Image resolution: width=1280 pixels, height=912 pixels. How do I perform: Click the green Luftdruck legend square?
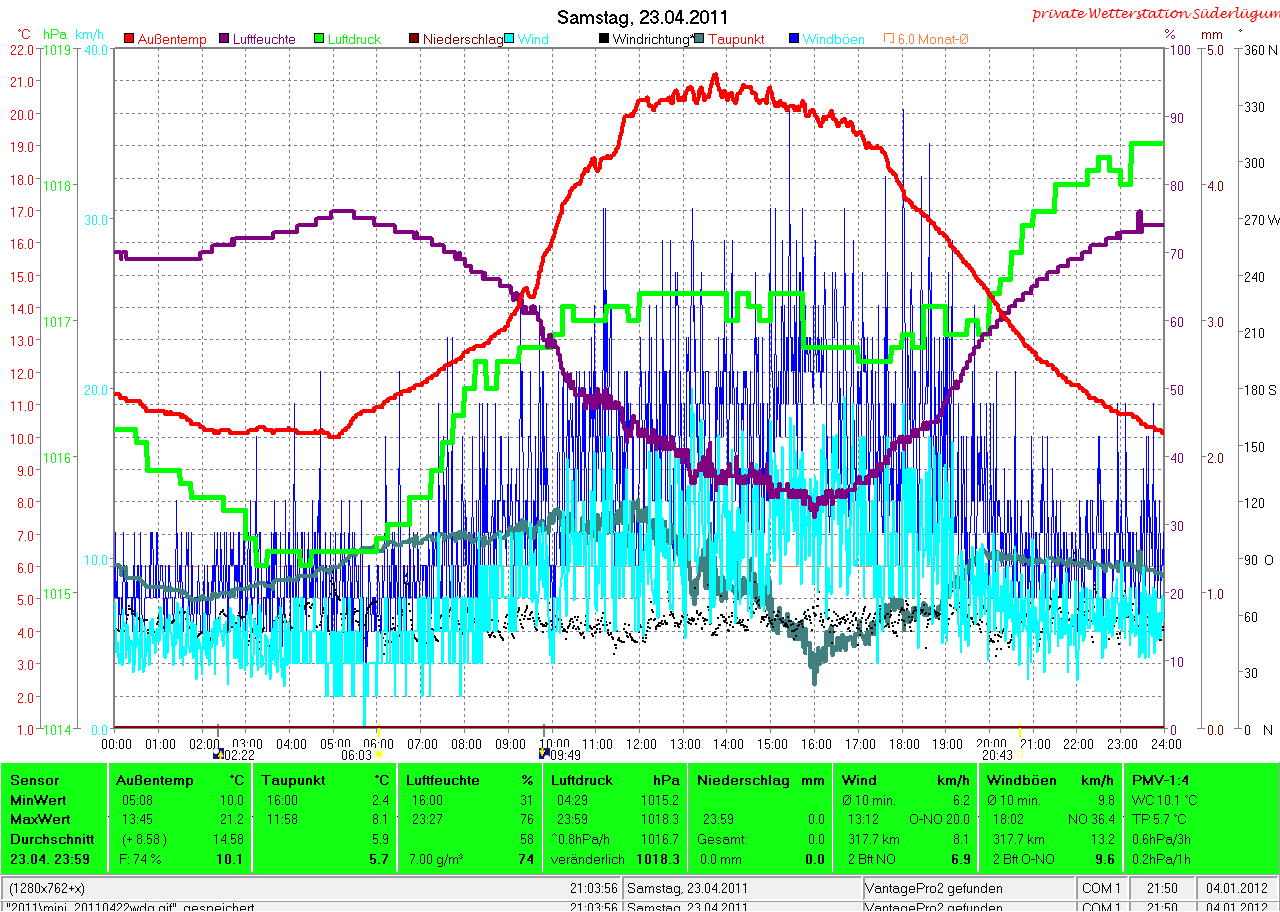click(x=321, y=39)
